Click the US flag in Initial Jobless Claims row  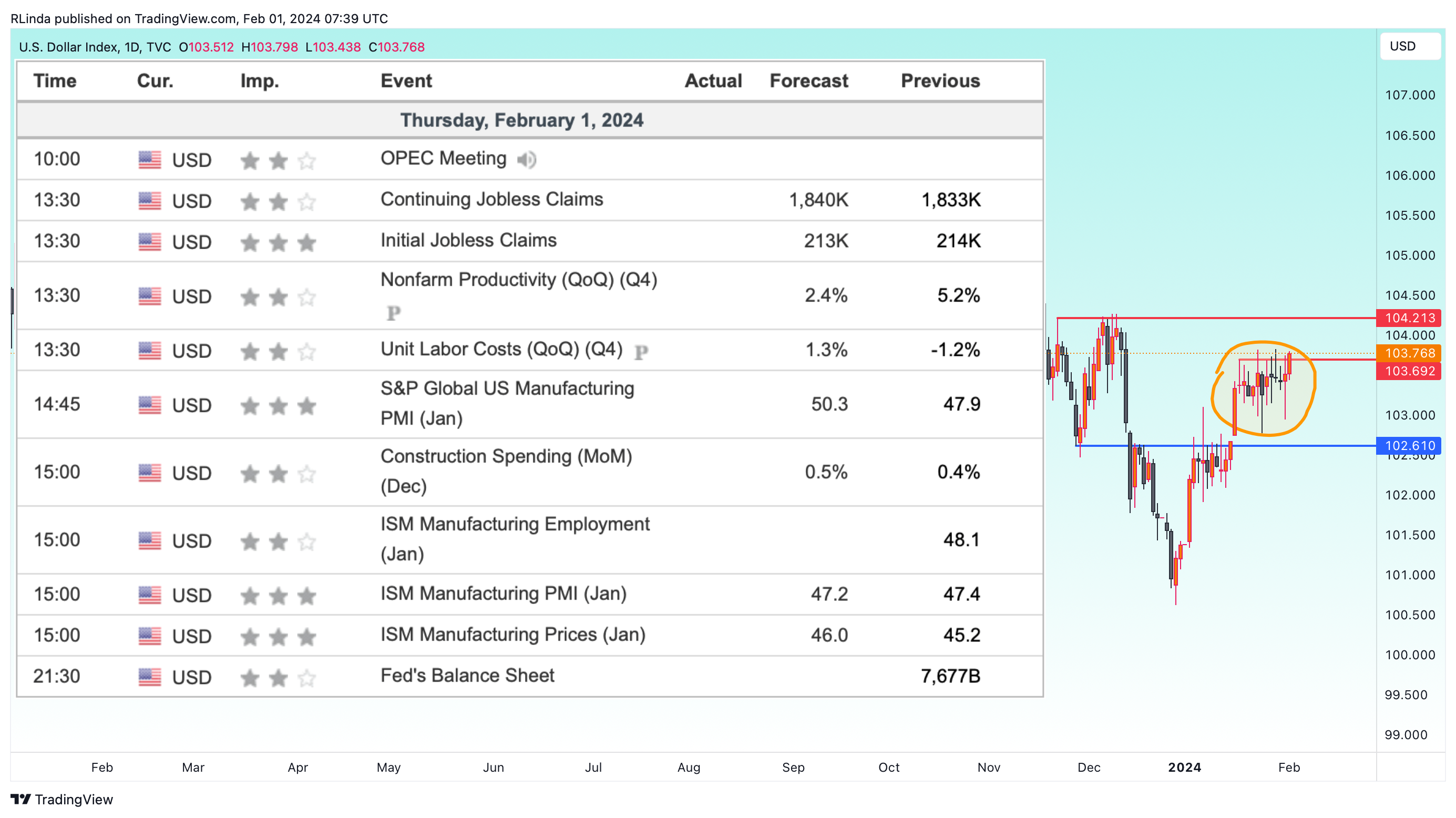150,242
